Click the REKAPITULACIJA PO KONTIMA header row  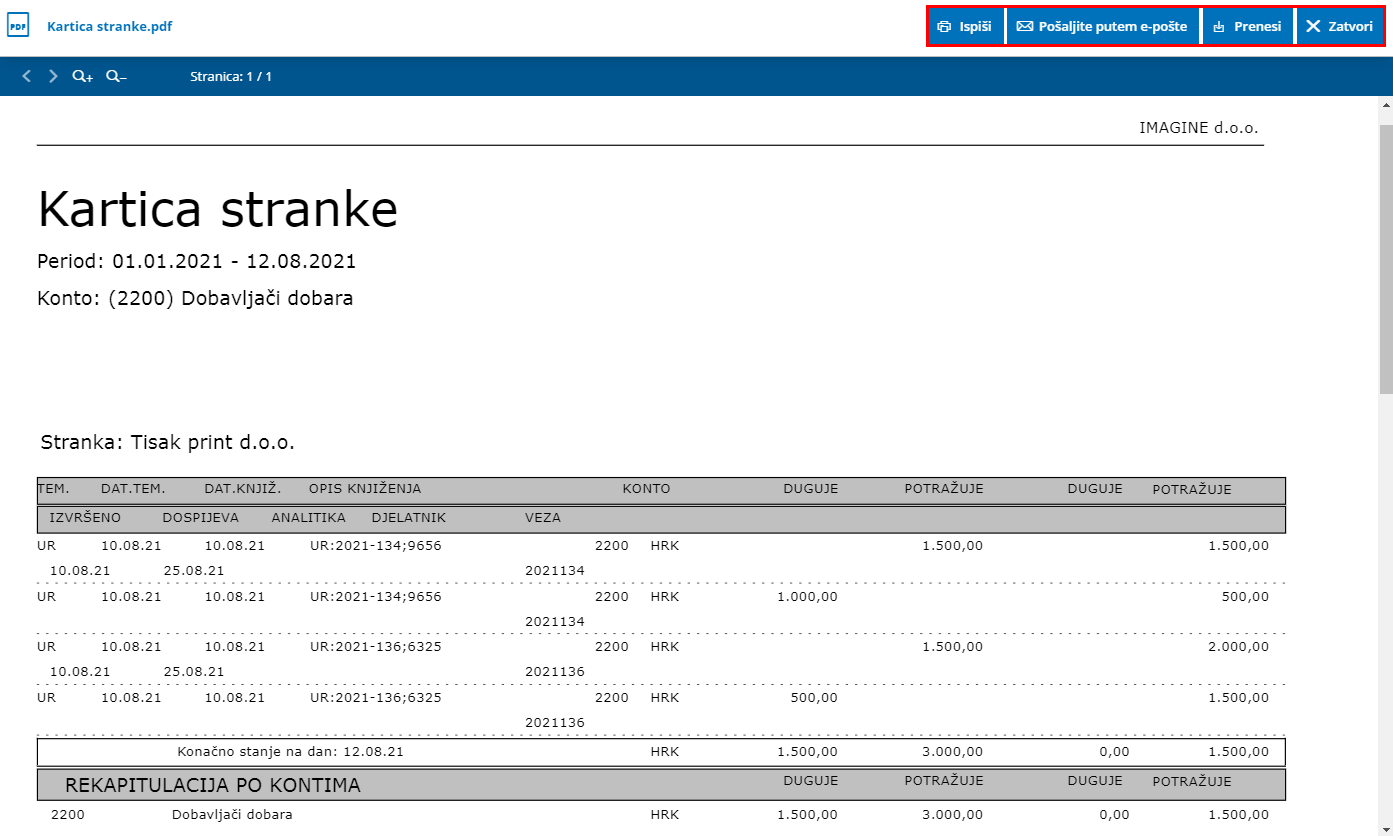[661, 784]
